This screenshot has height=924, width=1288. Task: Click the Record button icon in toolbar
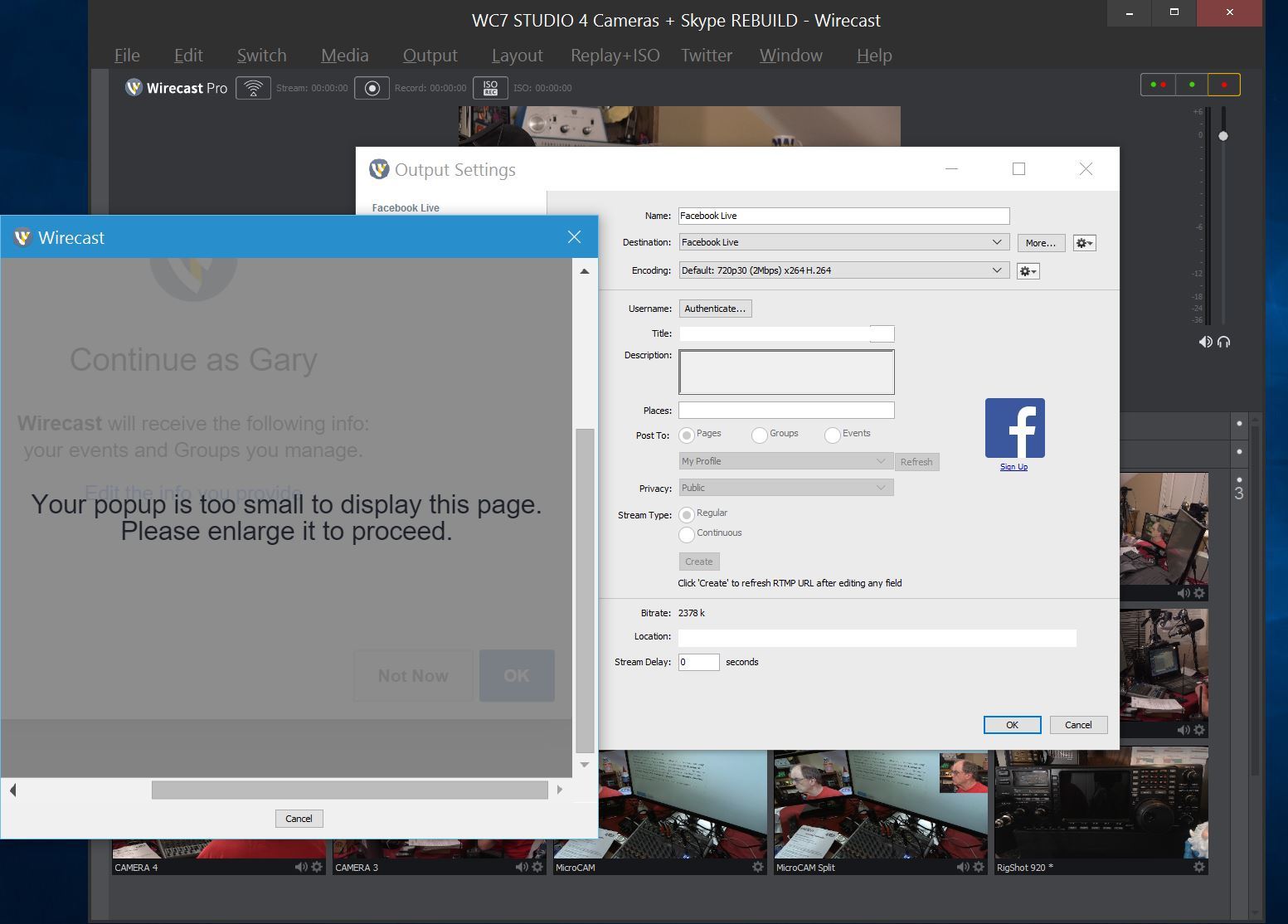(x=372, y=88)
